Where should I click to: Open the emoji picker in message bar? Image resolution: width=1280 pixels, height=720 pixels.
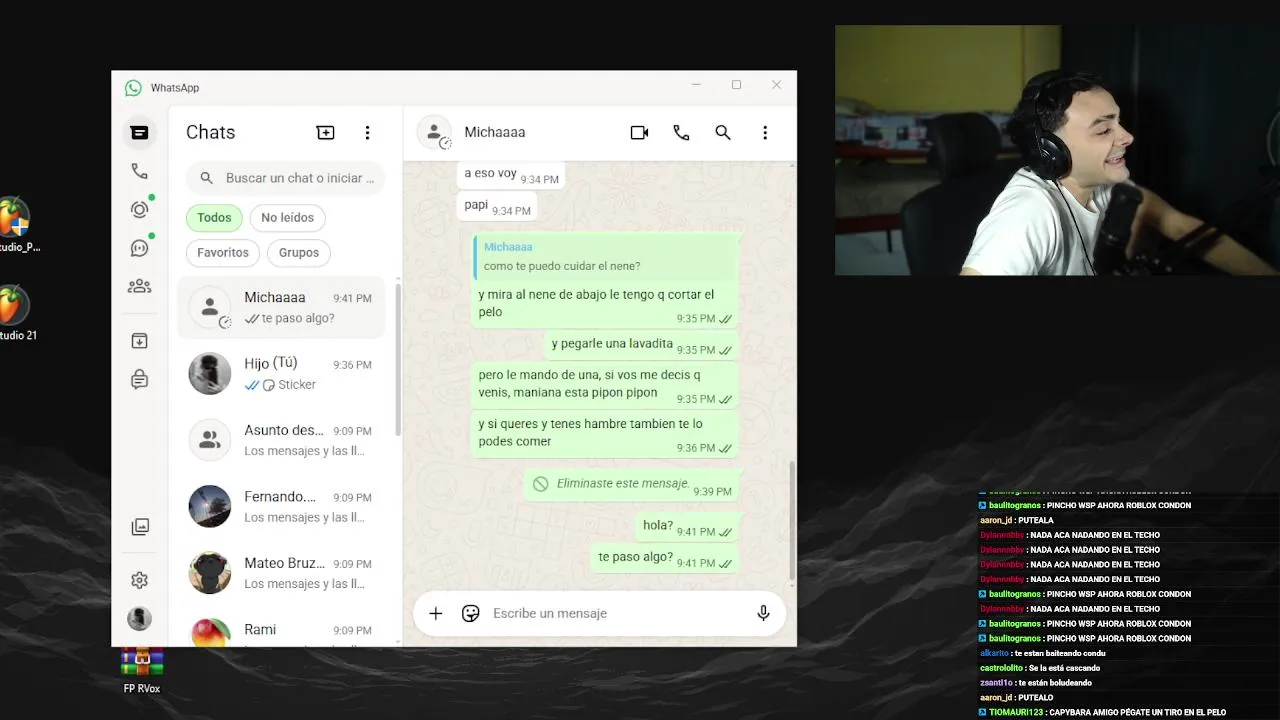pyautogui.click(x=470, y=613)
